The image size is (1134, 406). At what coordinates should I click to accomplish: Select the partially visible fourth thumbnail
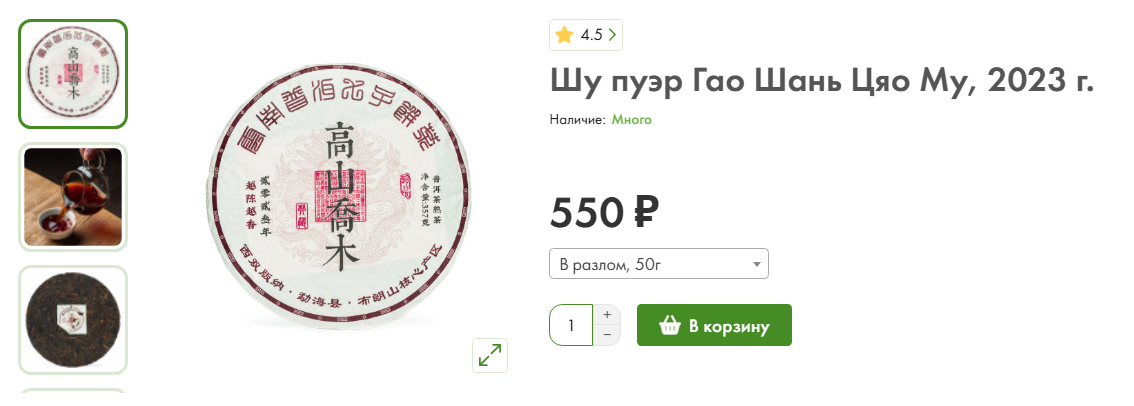click(x=73, y=392)
